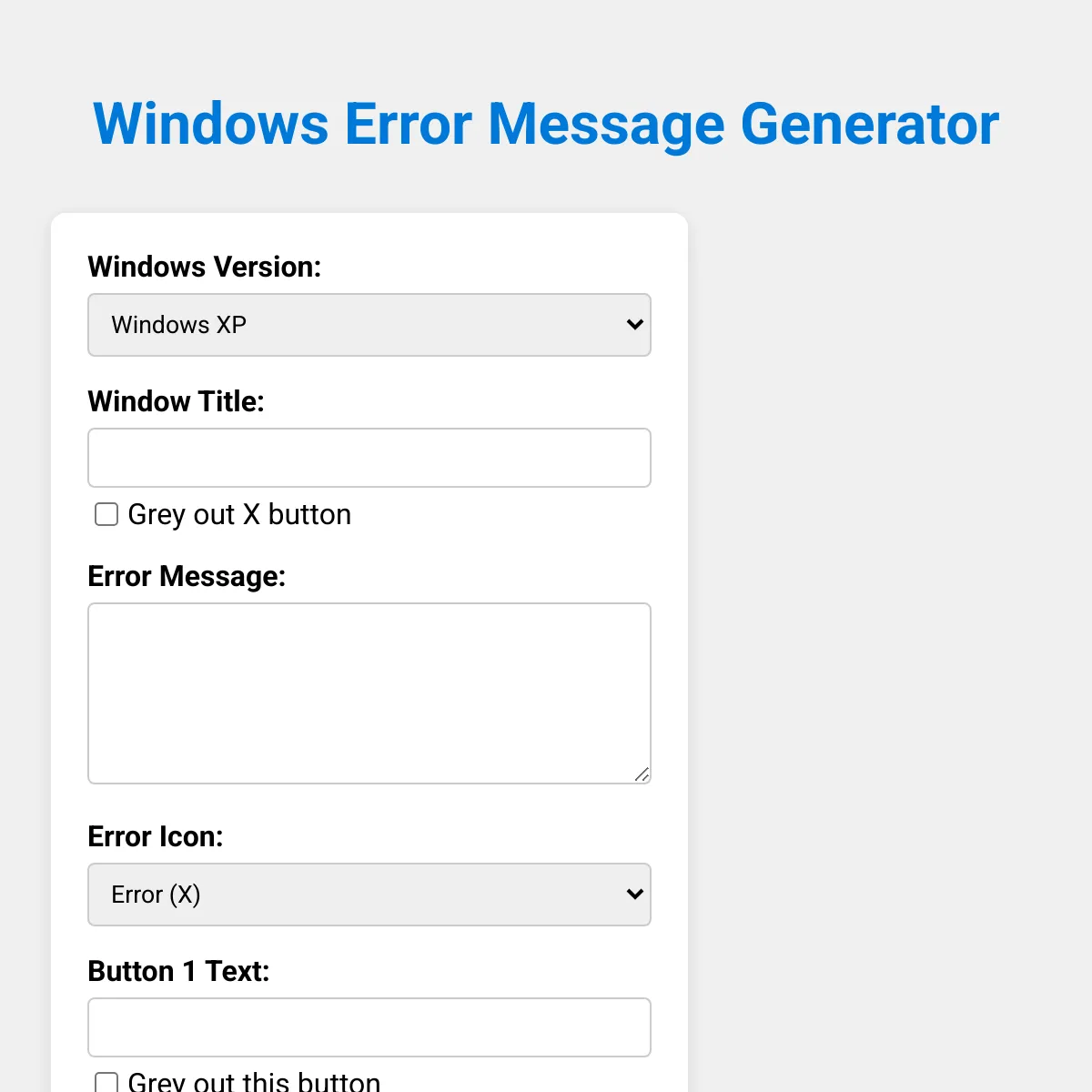Click inside the Error Message text area
The height and width of the screenshot is (1092, 1092).
(x=369, y=693)
